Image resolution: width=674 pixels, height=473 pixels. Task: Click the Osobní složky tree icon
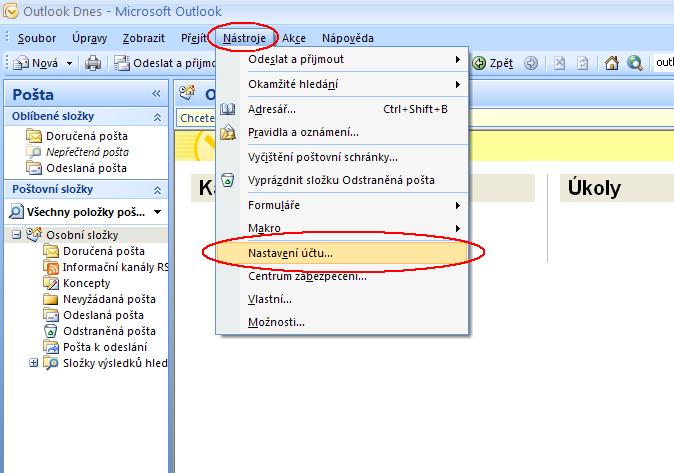pos(34,235)
